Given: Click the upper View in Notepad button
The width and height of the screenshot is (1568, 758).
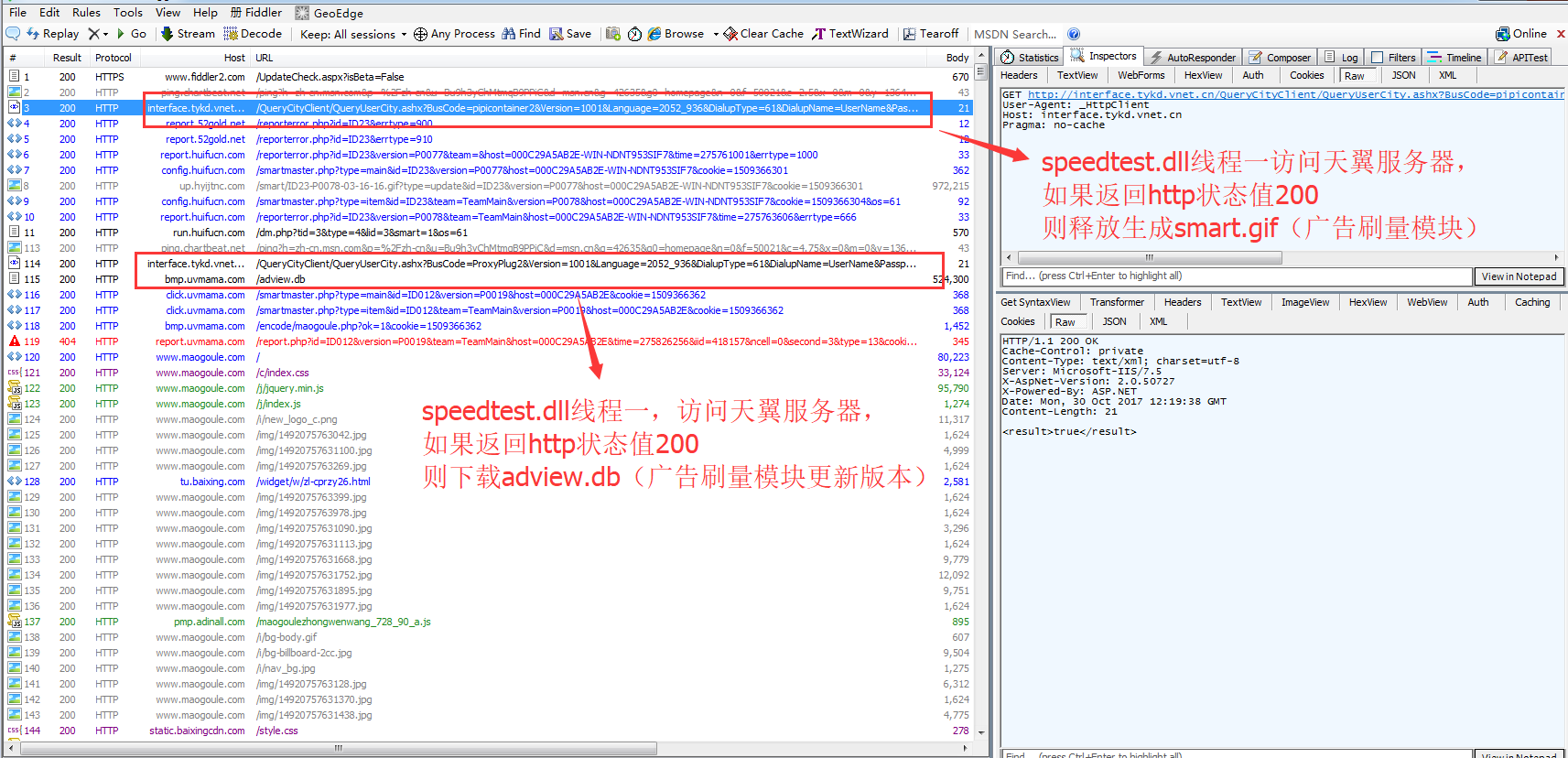Looking at the screenshot, I should 1518,276.
